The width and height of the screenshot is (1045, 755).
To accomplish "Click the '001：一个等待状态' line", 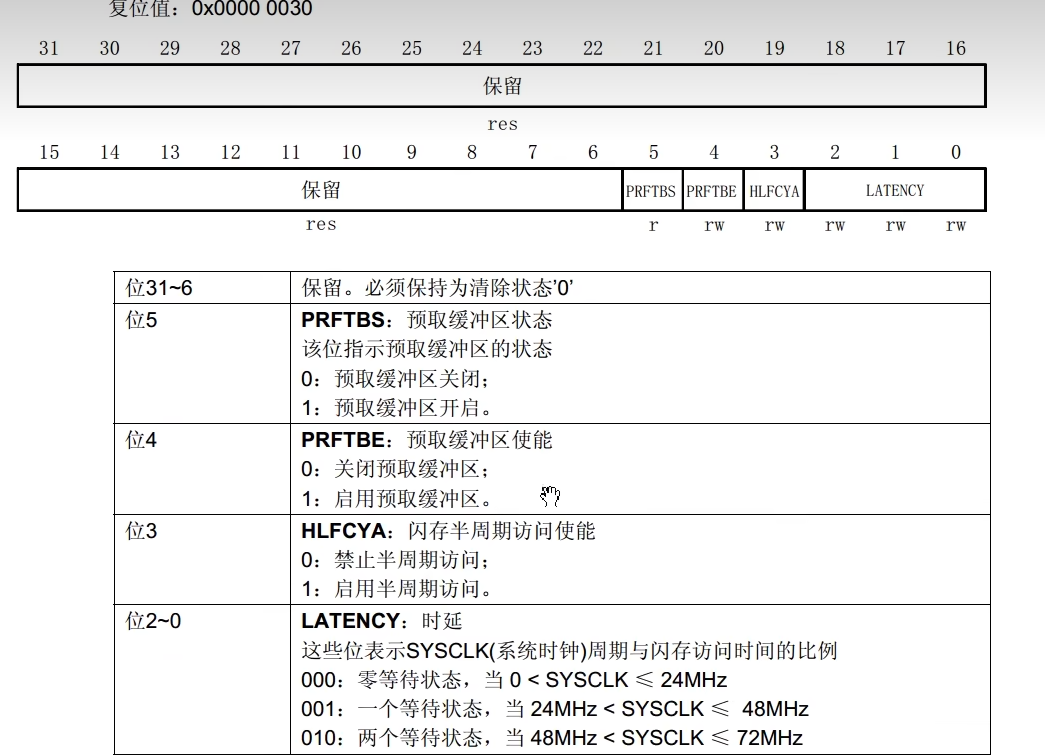I will click(554, 709).
